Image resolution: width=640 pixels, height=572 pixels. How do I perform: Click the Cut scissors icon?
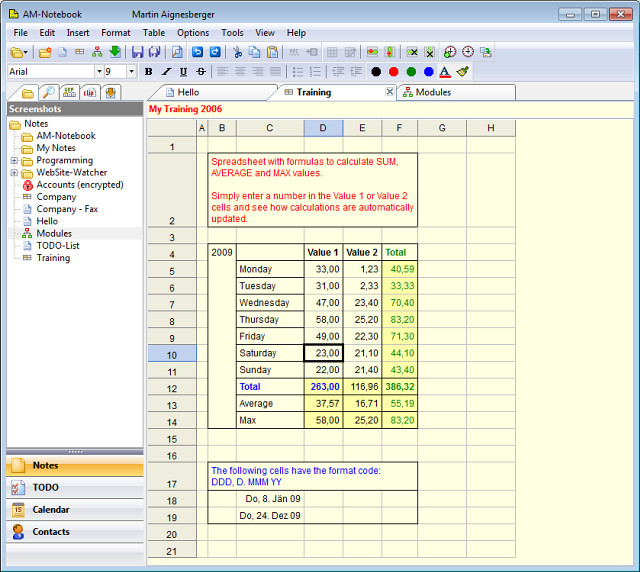coord(238,52)
